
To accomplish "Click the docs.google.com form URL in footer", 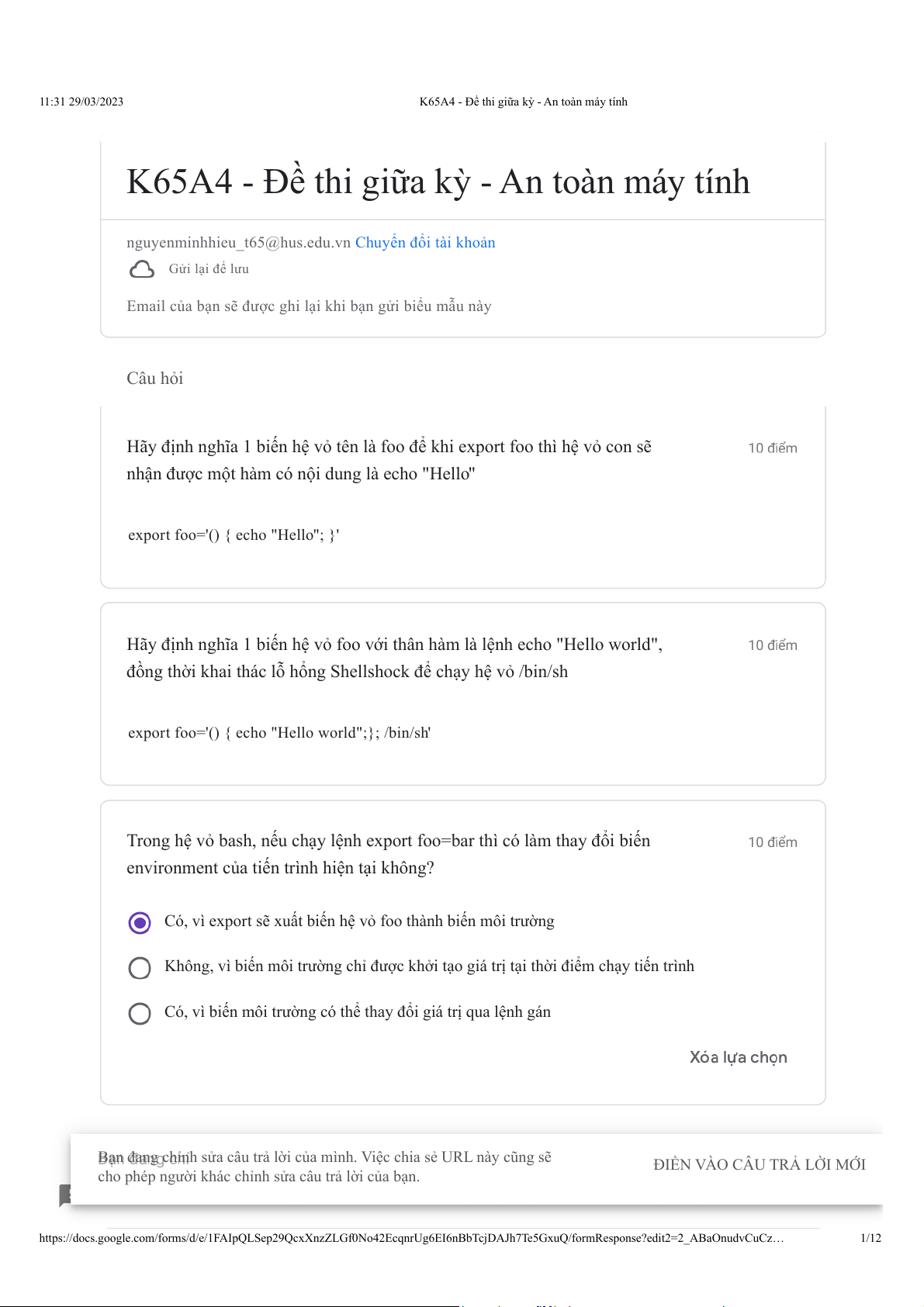I will (x=411, y=1238).
